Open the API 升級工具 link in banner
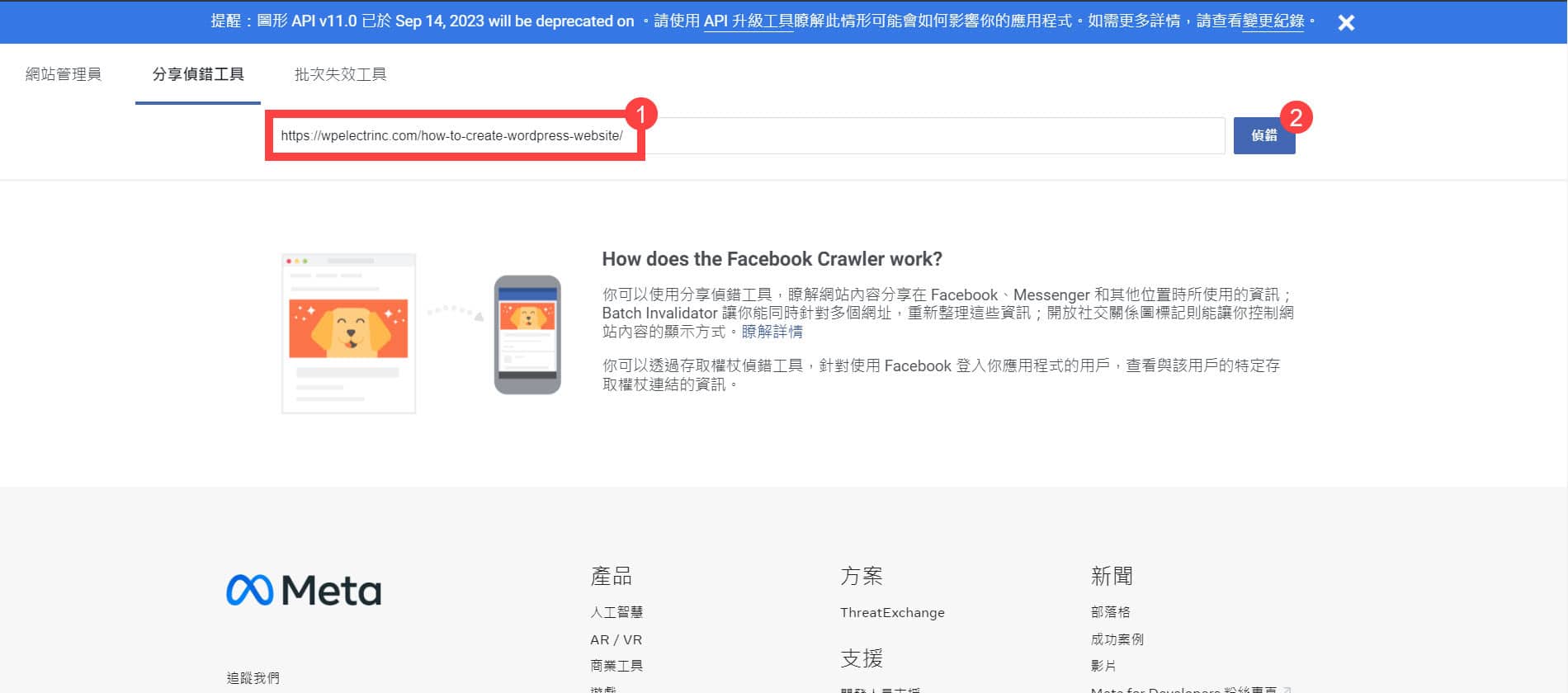The width and height of the screenshot is (1568, 693). 749,21
